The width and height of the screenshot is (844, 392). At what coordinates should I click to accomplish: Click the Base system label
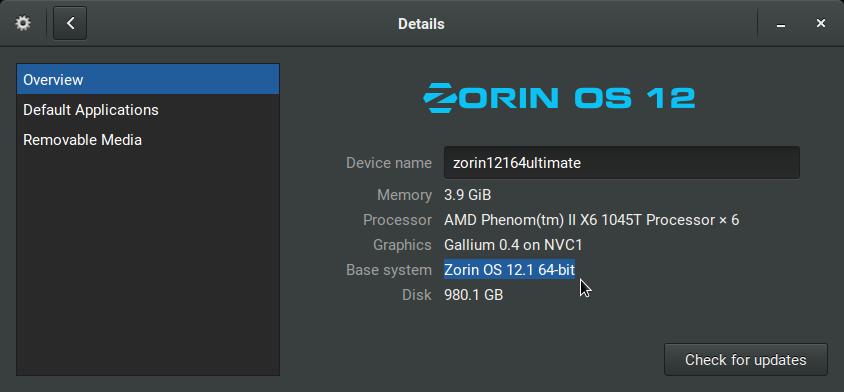(389, 270)
